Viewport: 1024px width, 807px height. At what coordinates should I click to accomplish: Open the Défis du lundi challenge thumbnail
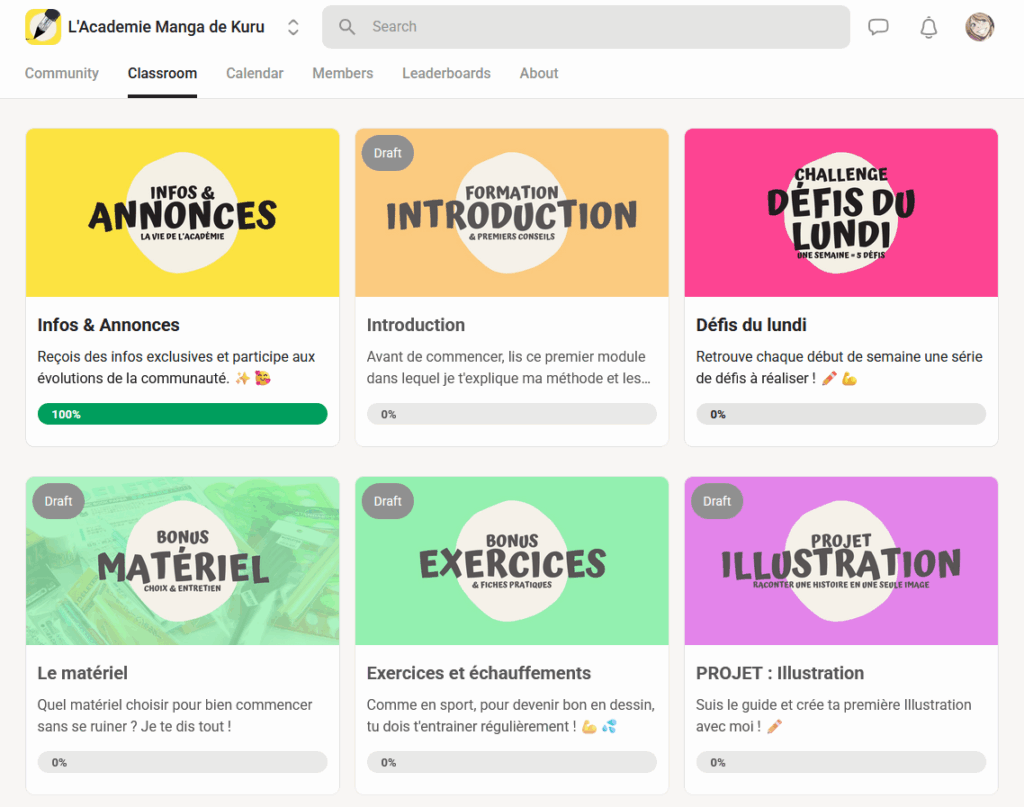point(841,213)
